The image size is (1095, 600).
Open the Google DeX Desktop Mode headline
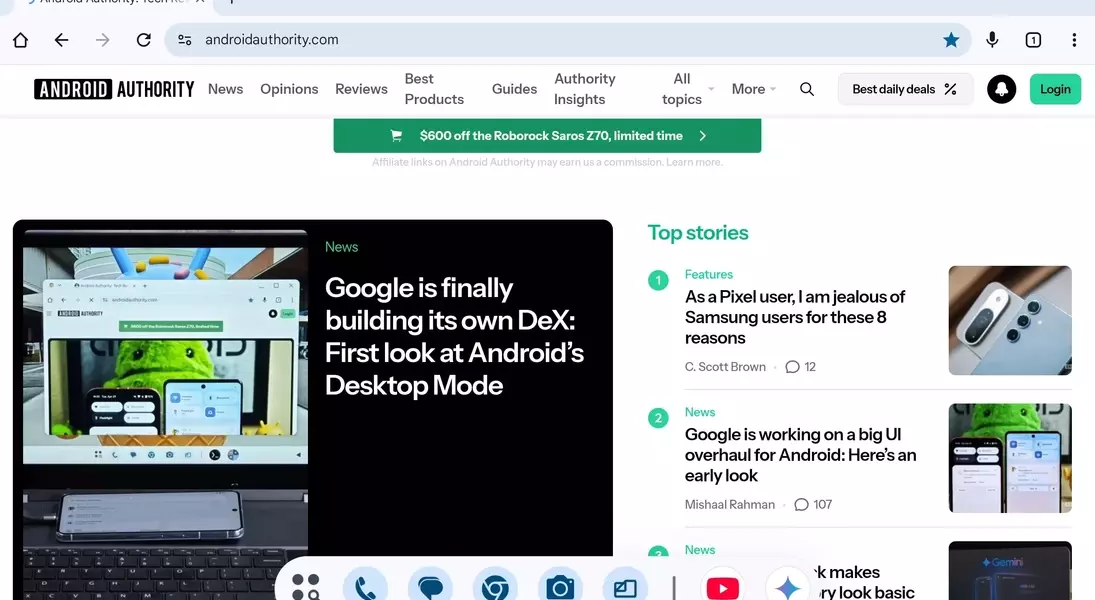tap(454, 337)
